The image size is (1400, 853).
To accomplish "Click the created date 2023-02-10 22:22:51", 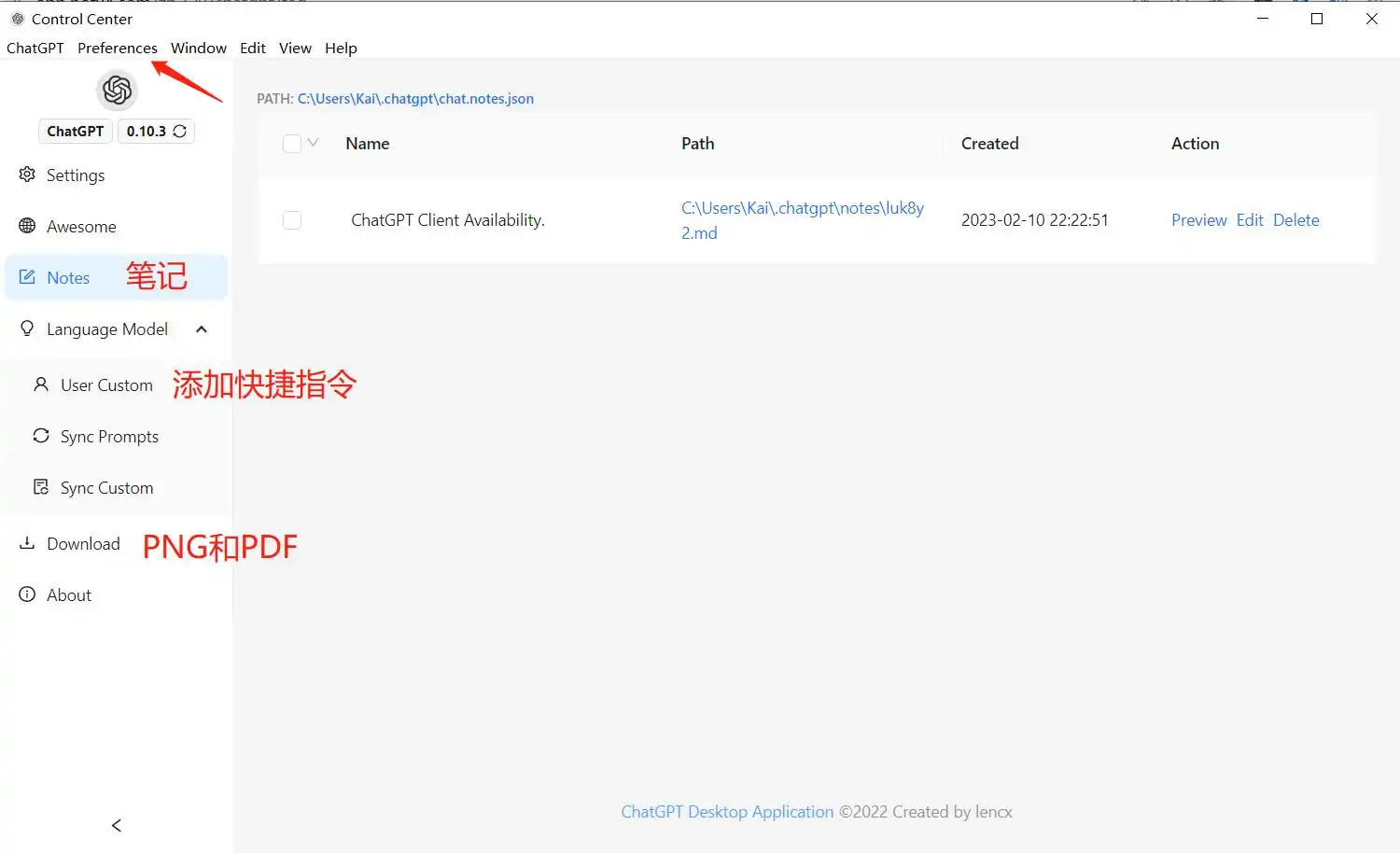I will coord(1035,220).
